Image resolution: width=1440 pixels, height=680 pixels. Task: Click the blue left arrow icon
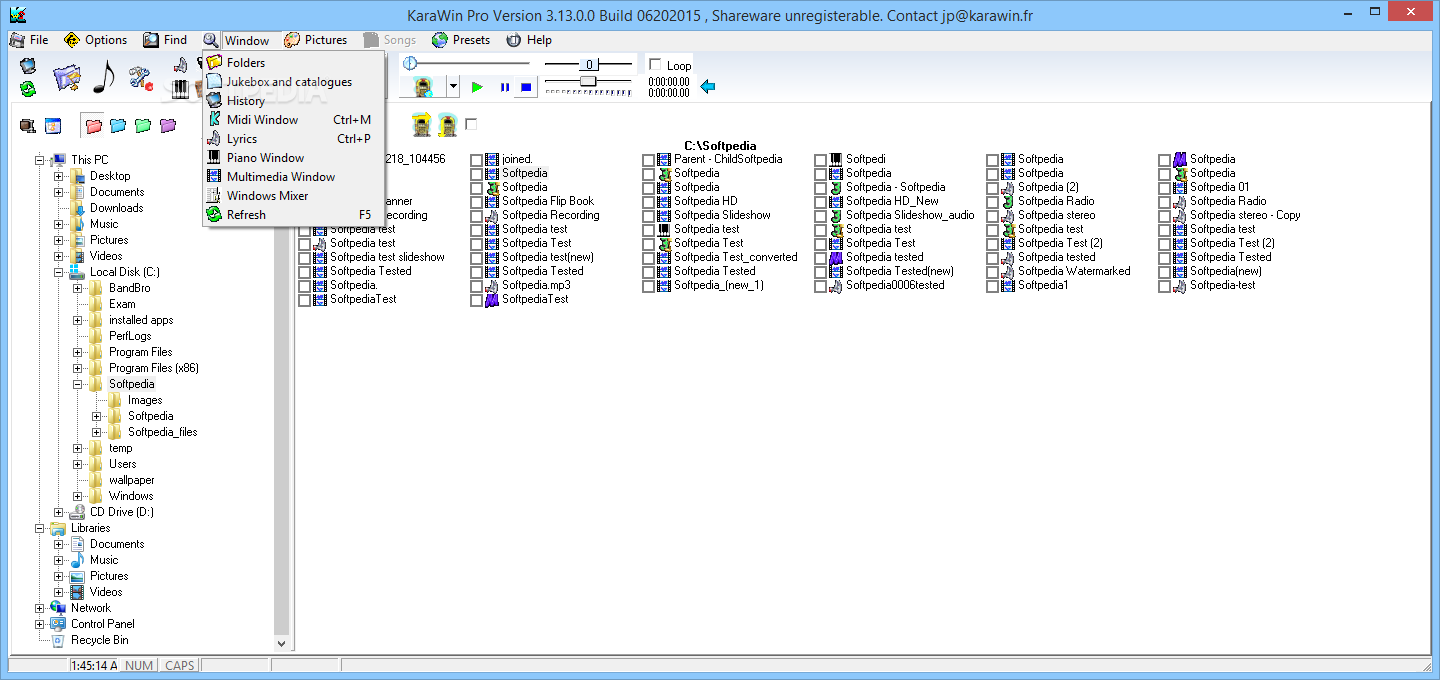[708, 87]
